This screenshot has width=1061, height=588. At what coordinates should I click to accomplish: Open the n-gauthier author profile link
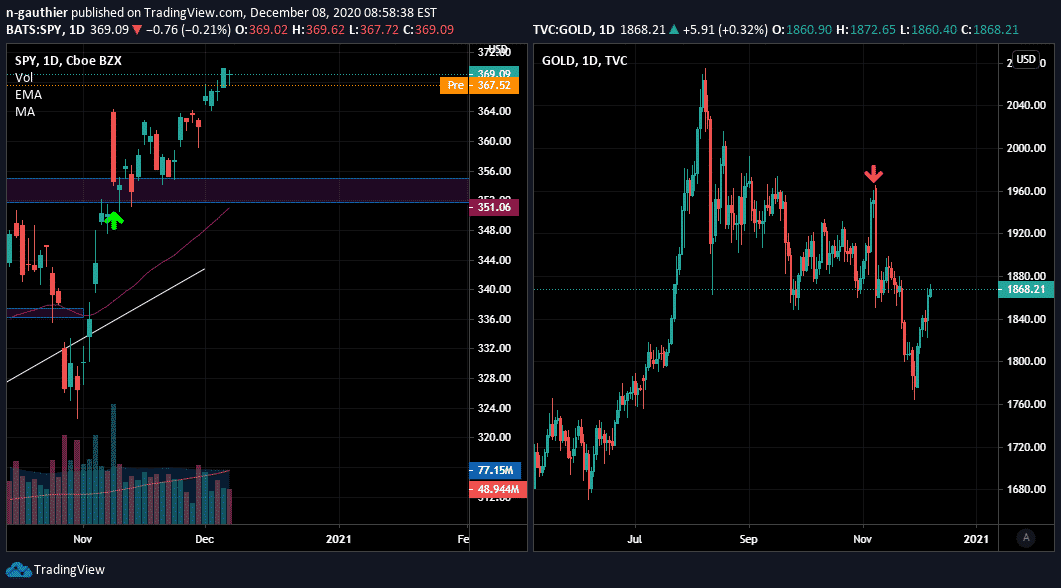point(37,12)
